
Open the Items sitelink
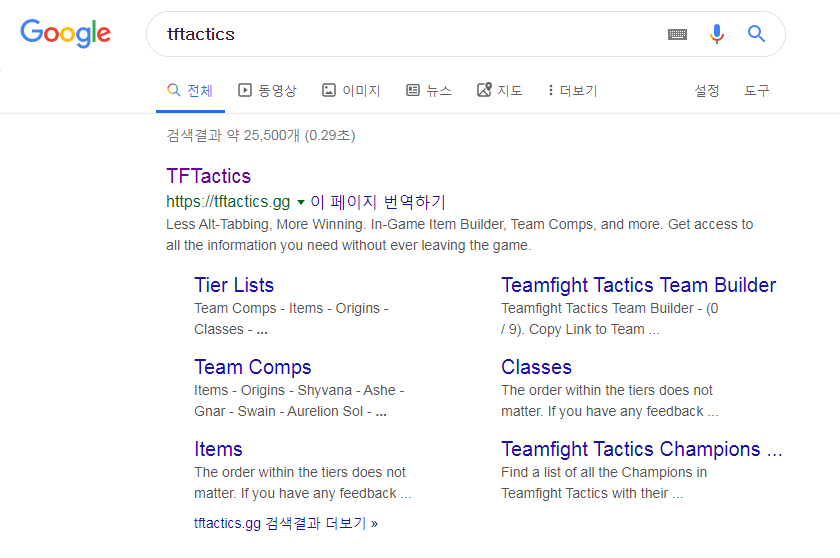[218, 449]
